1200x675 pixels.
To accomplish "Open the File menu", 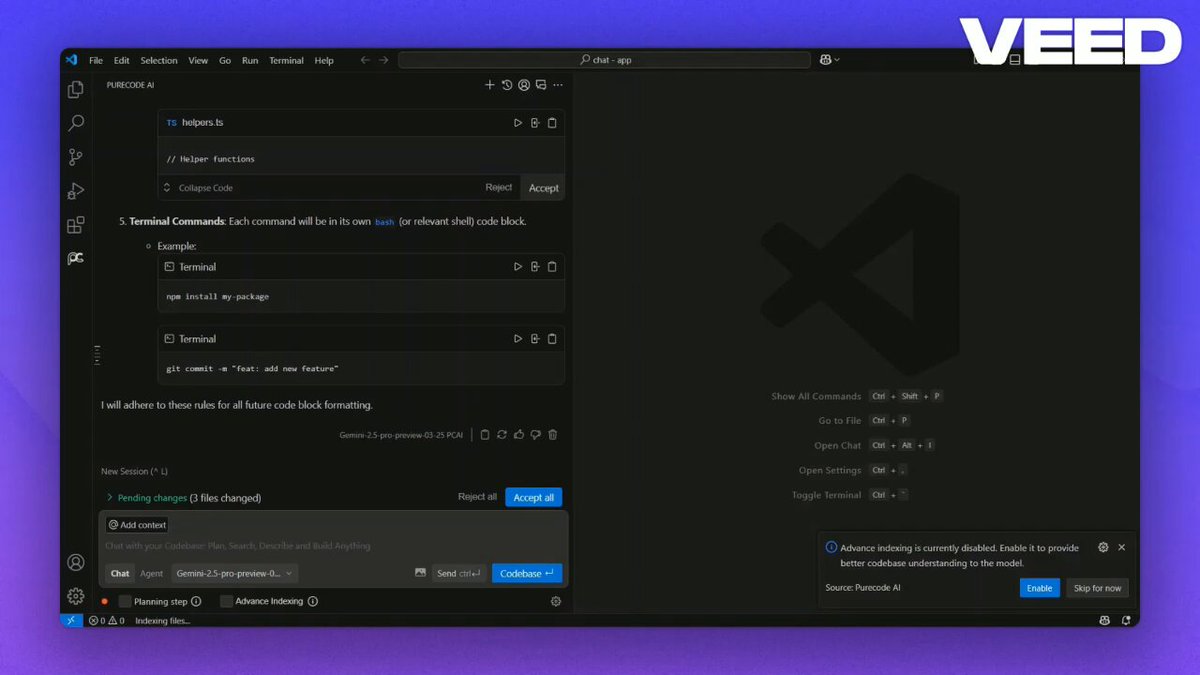I will 96,60.
